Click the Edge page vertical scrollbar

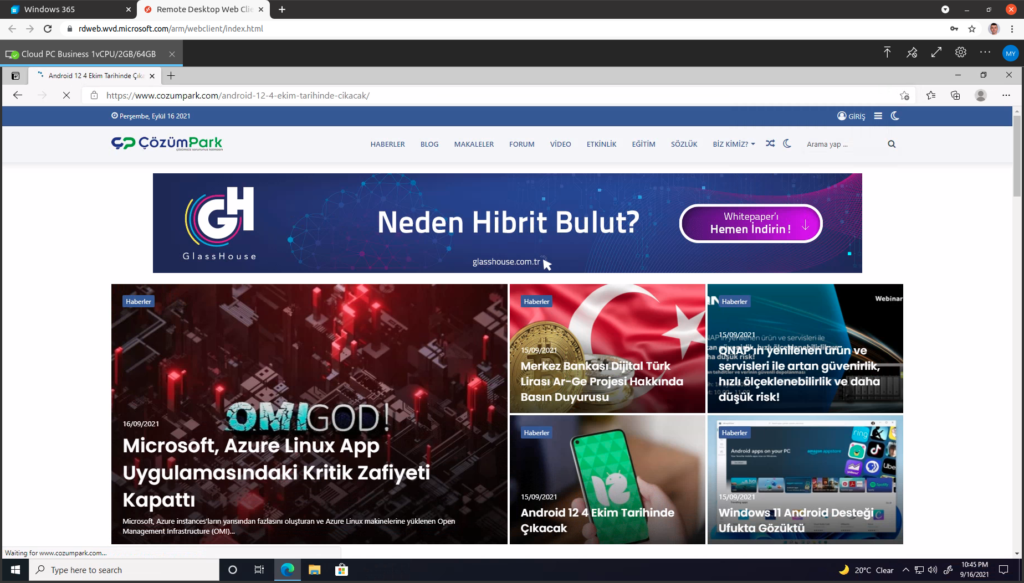[x=1017, y=157]
